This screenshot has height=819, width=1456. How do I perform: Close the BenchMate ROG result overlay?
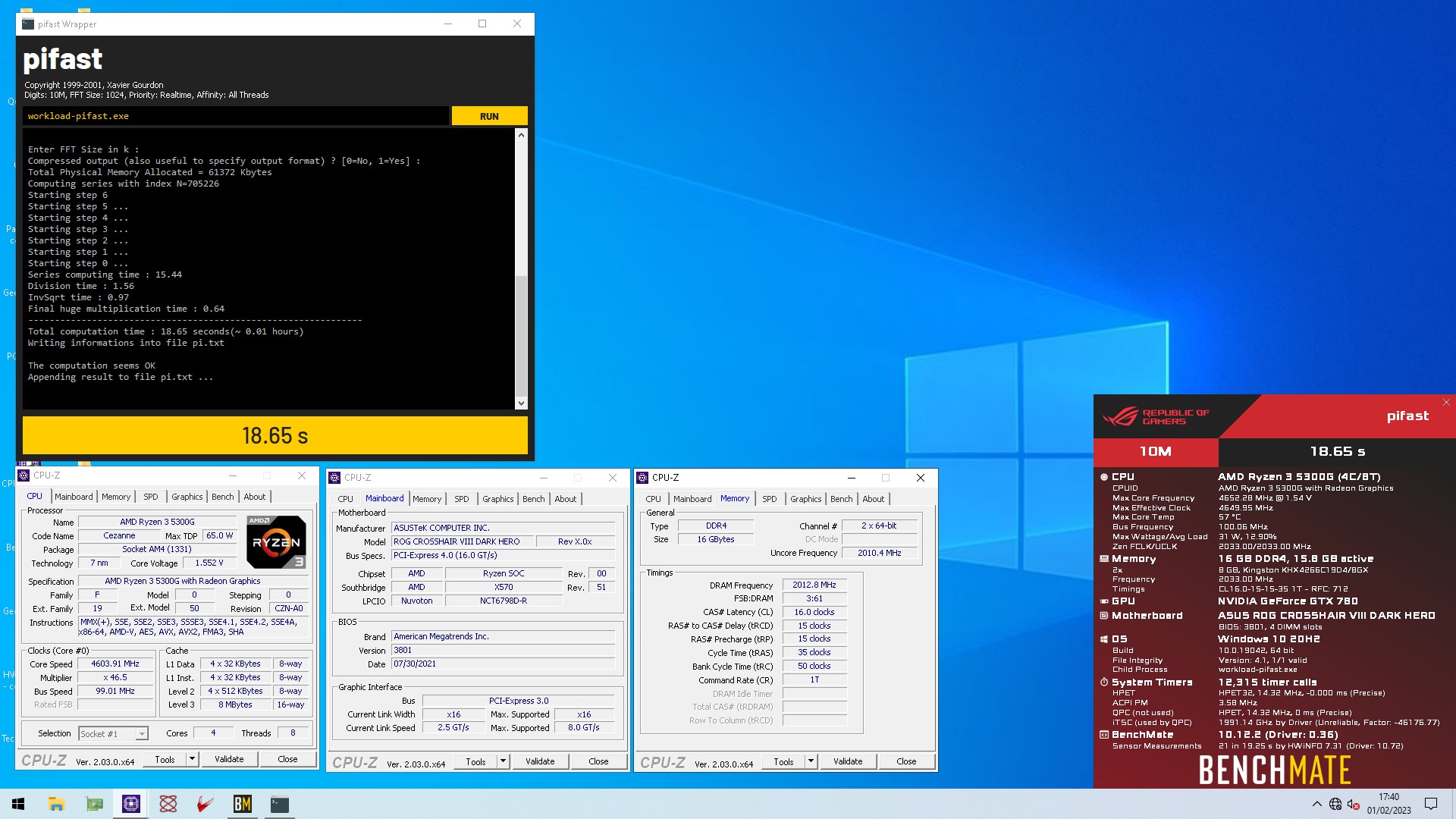tap(1446, 403)
